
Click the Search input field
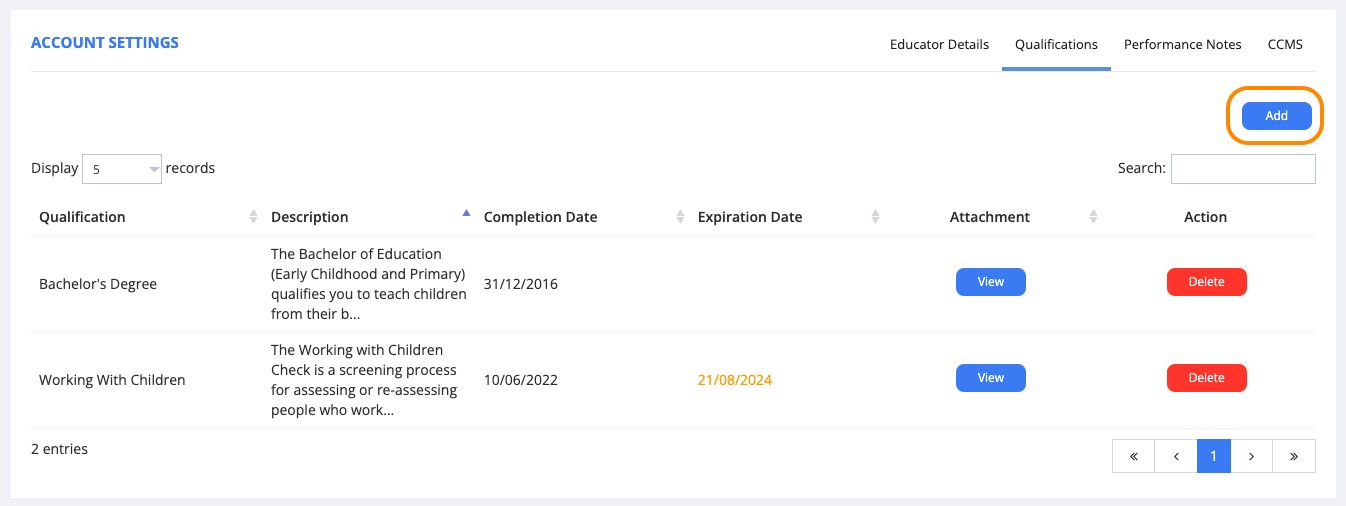click(1242, 169)
